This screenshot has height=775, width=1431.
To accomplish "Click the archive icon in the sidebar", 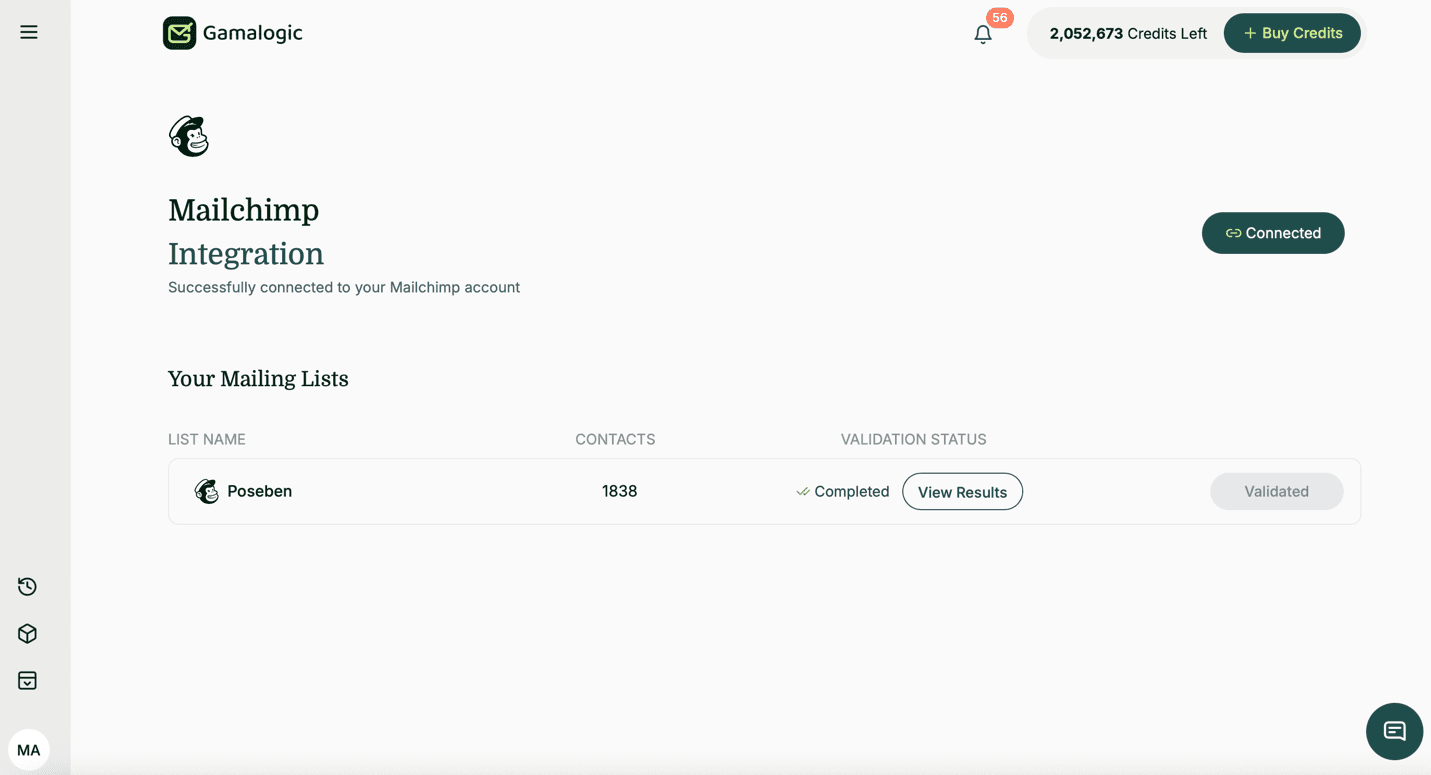I will coord(27,680).
